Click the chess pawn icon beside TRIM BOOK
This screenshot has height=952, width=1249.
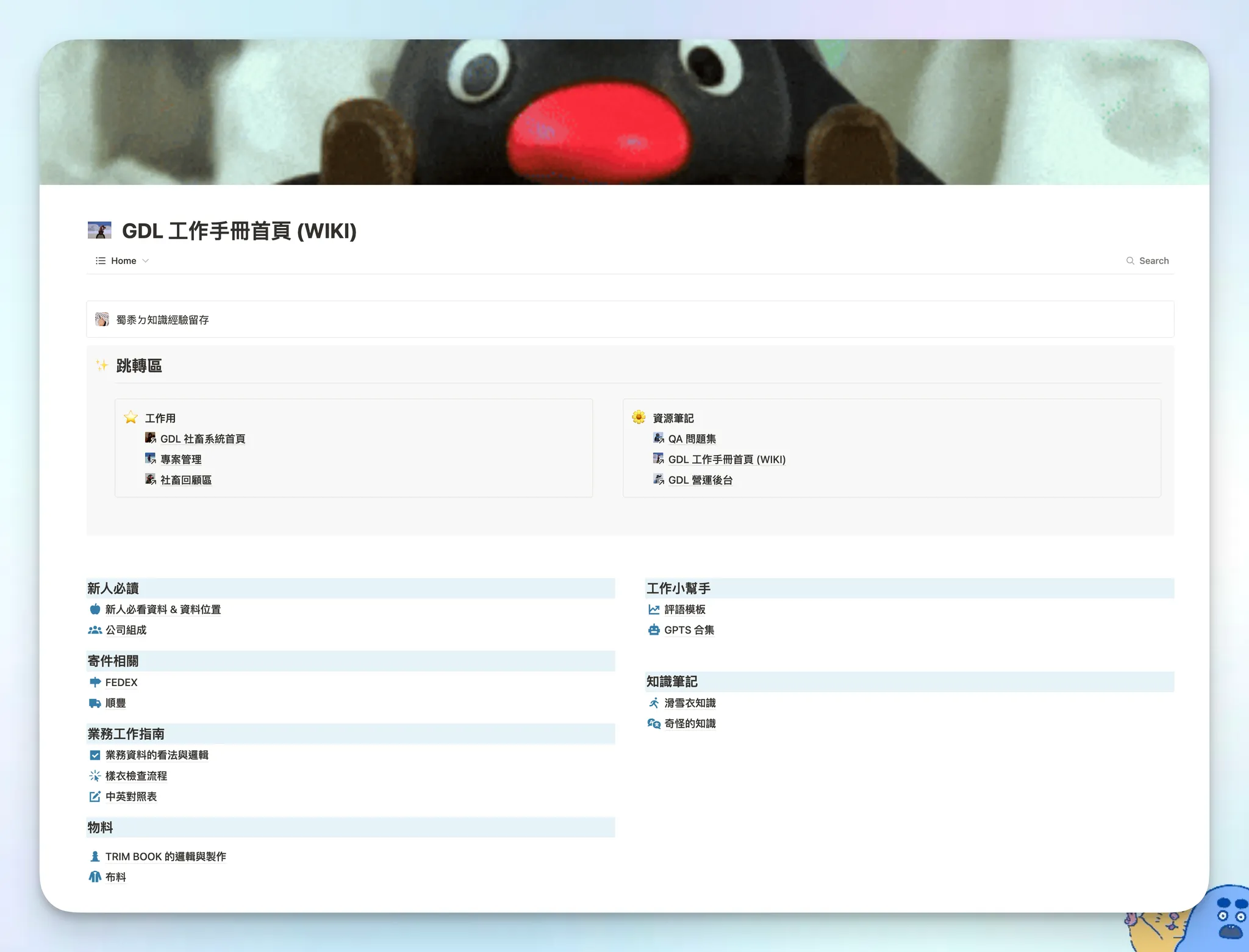(x=95, y=856)
